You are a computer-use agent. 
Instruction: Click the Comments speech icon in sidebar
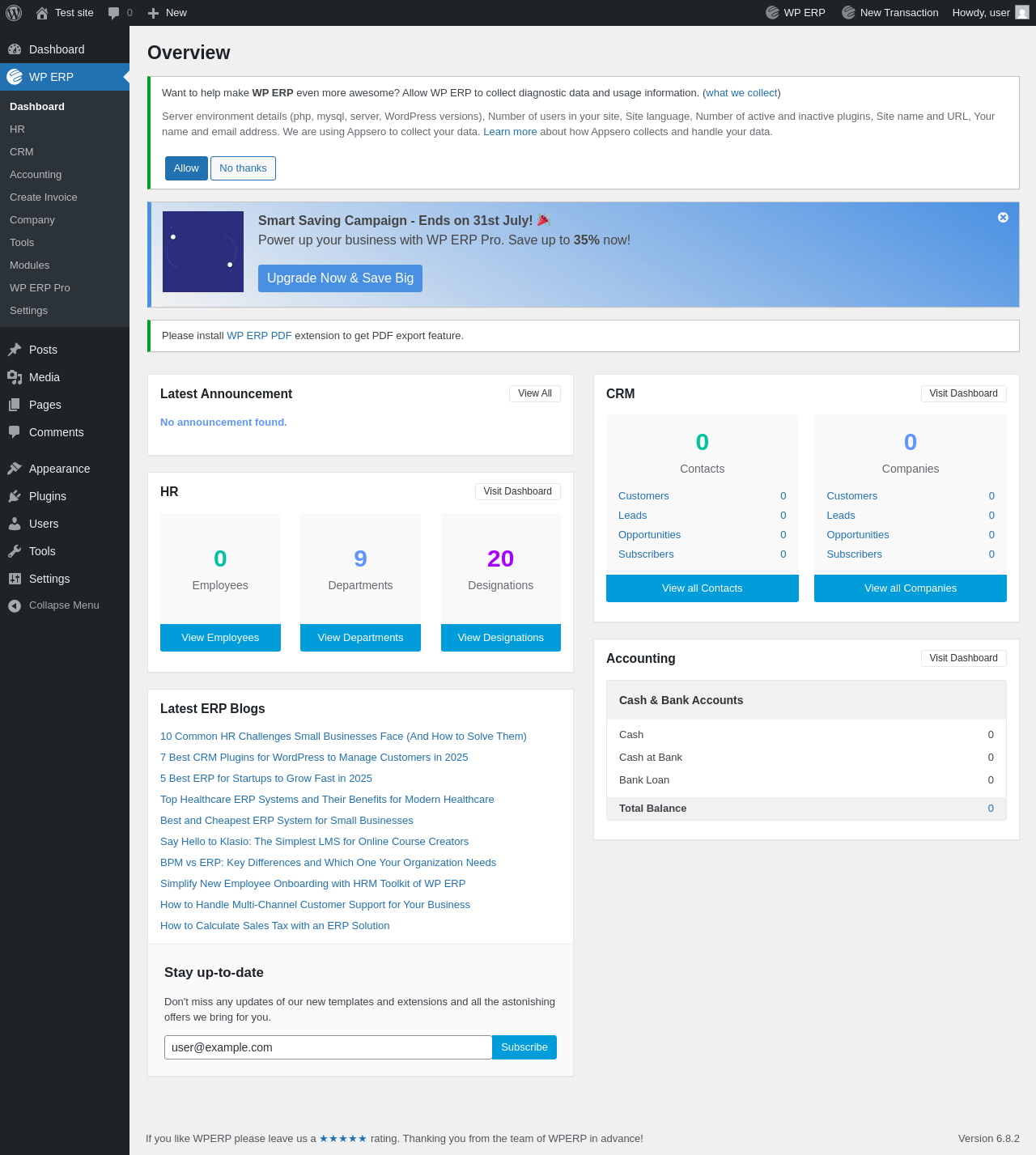15,432
